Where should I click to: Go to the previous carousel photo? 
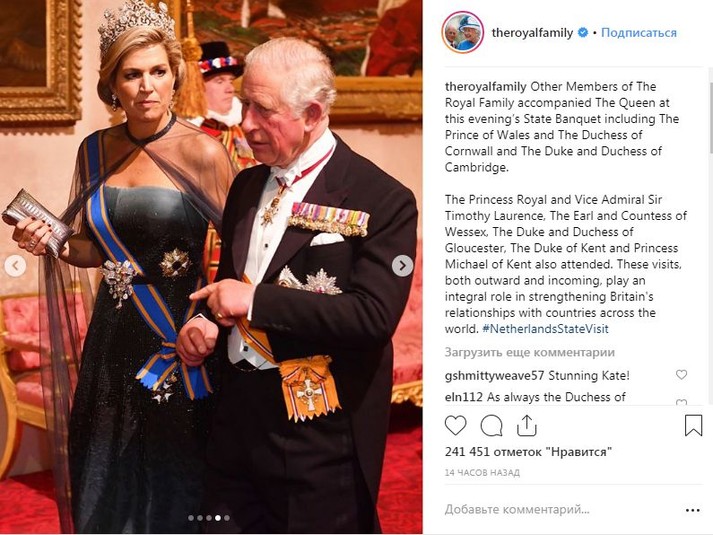click(x=15, y=266)
